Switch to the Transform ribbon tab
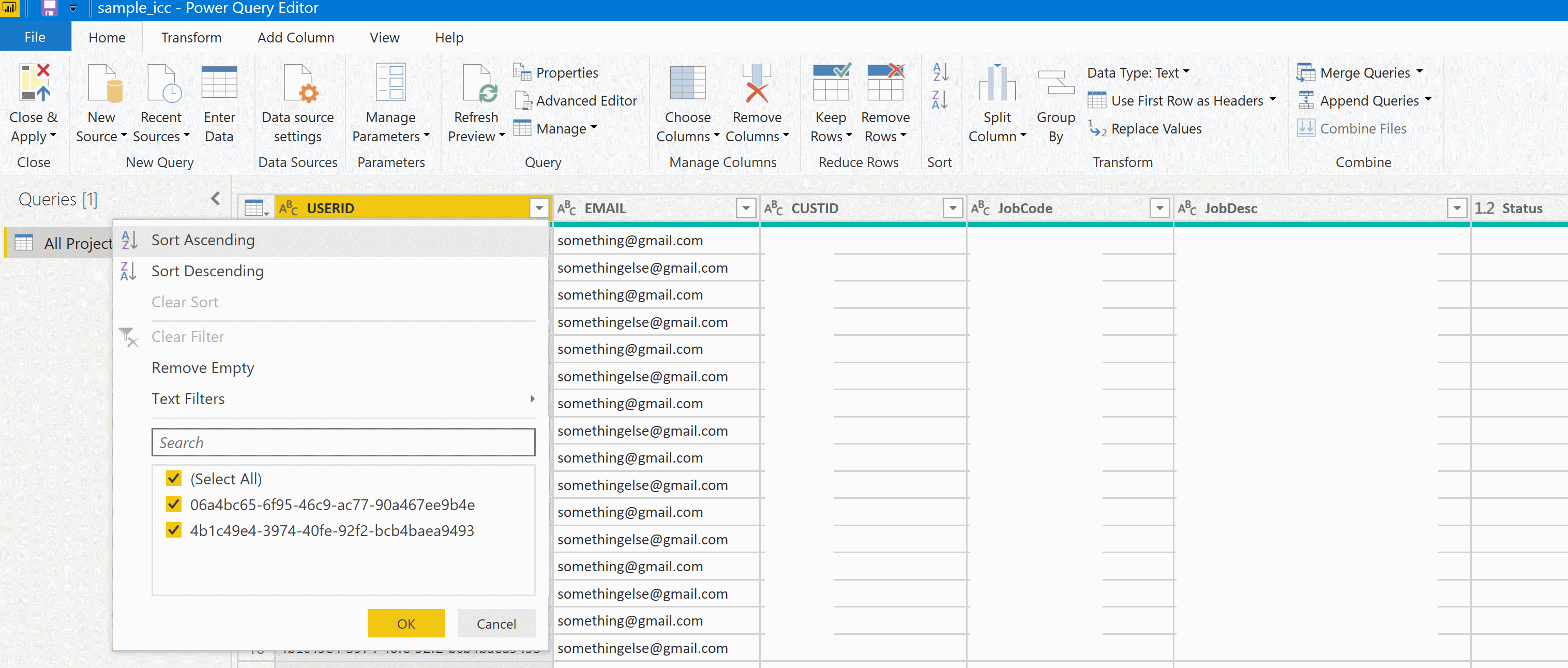The width and height of the screenshot is (1568, 668). [191, 38]
